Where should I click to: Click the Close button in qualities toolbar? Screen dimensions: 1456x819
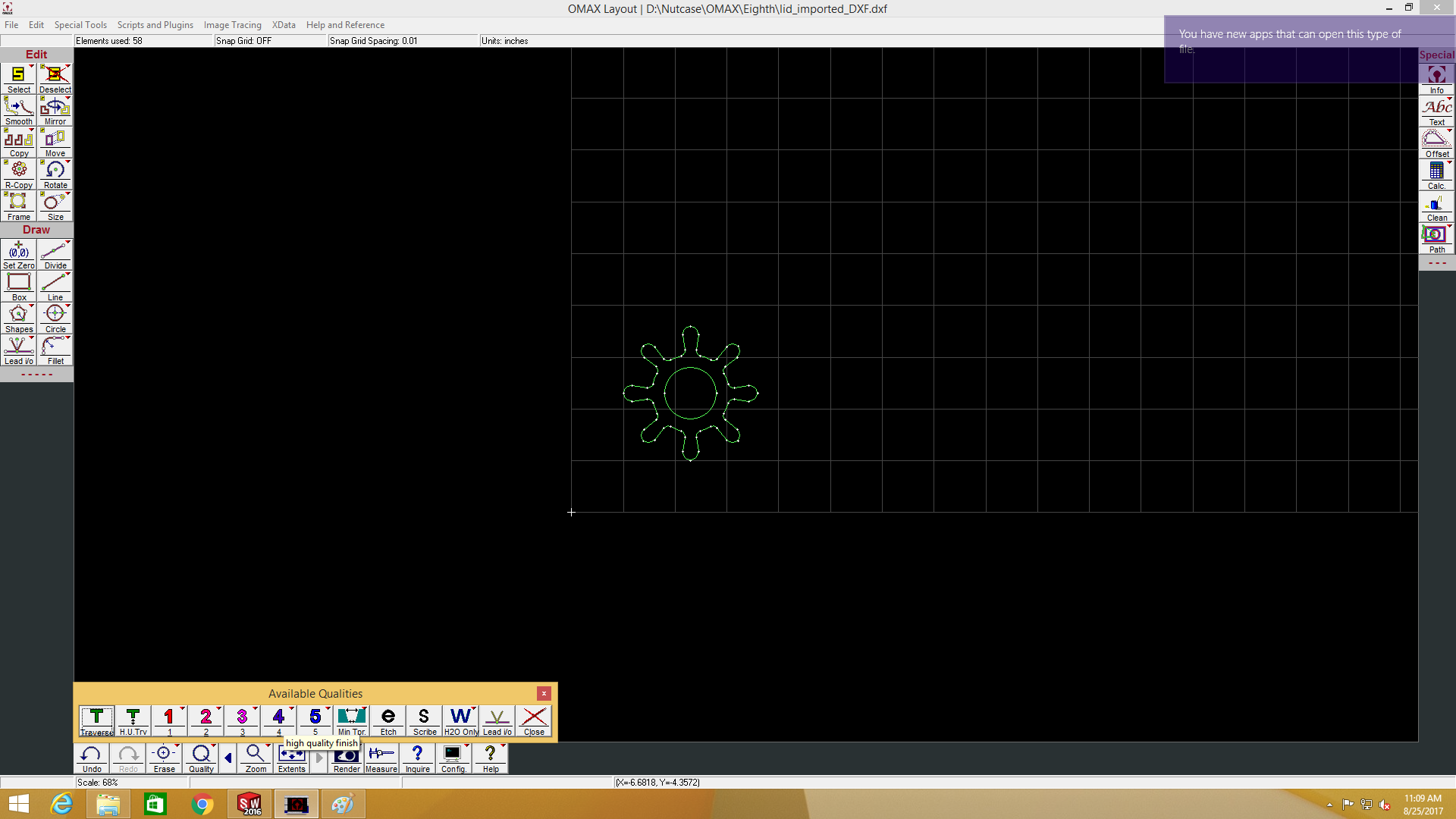coord(534,721)
